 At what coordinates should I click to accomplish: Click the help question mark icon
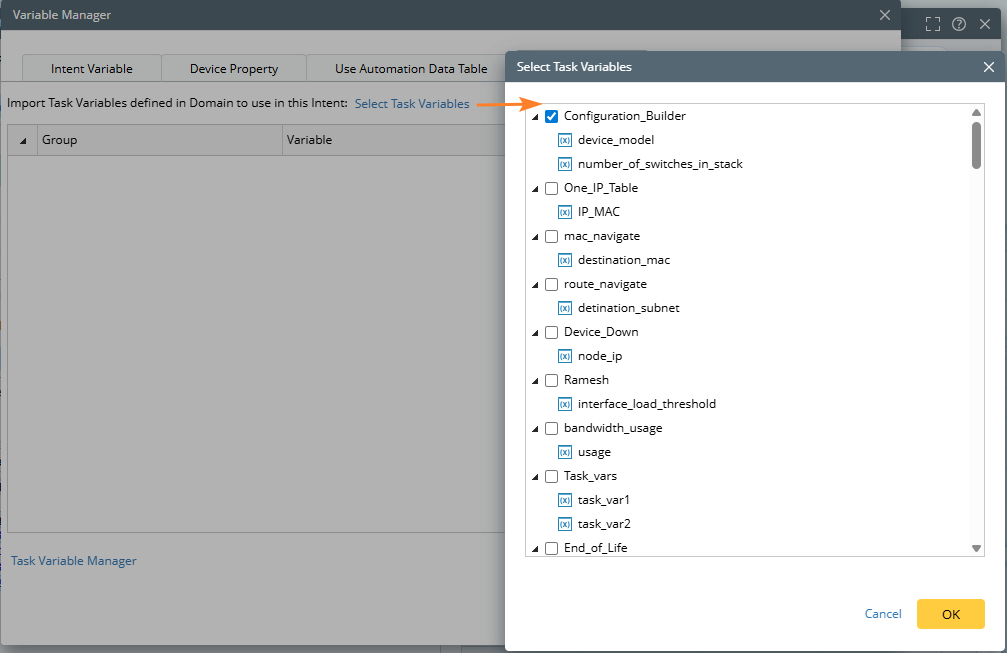959,24
